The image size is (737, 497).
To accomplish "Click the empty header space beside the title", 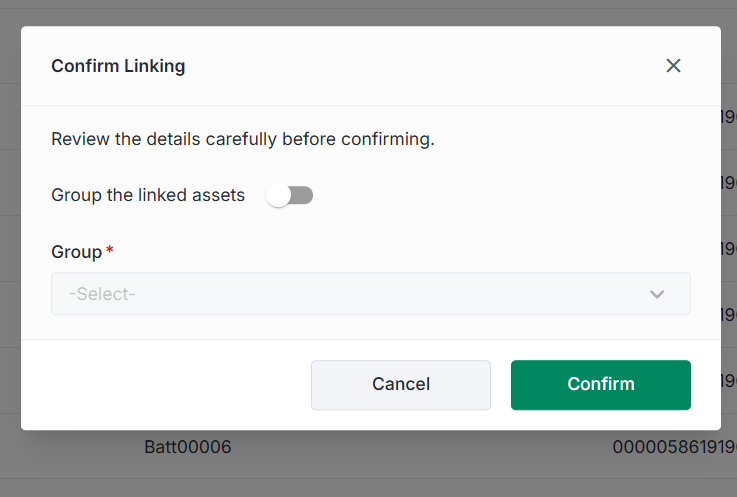I will pos(423,66).
